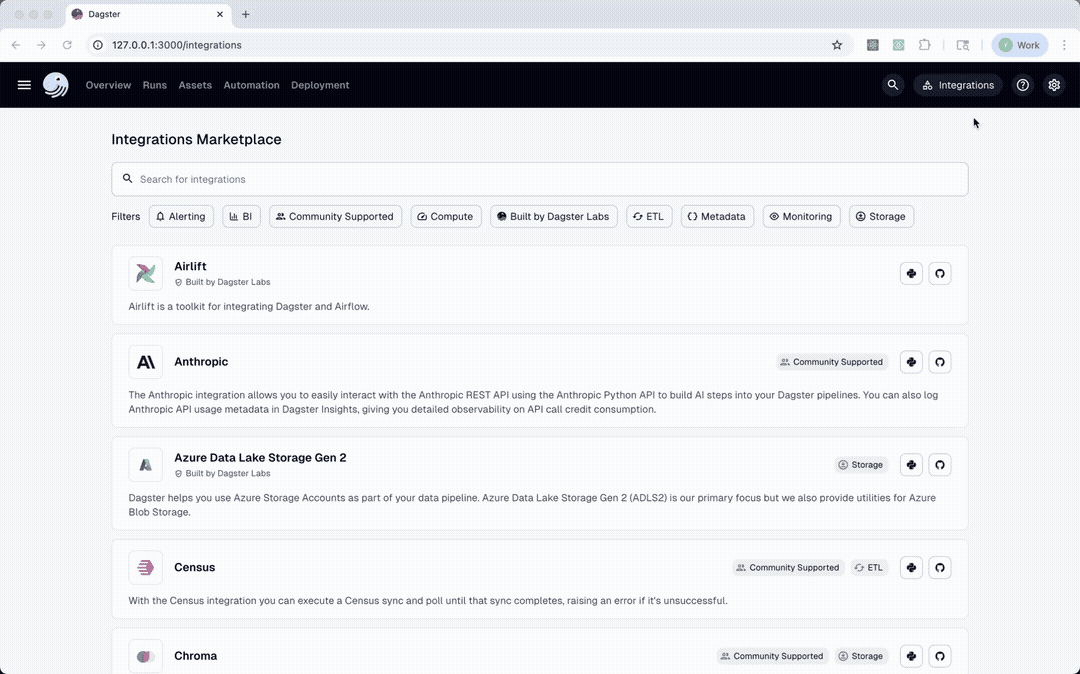Open the Airlift integration title
Screen dimensions: 1080x674
pos(190,266)
